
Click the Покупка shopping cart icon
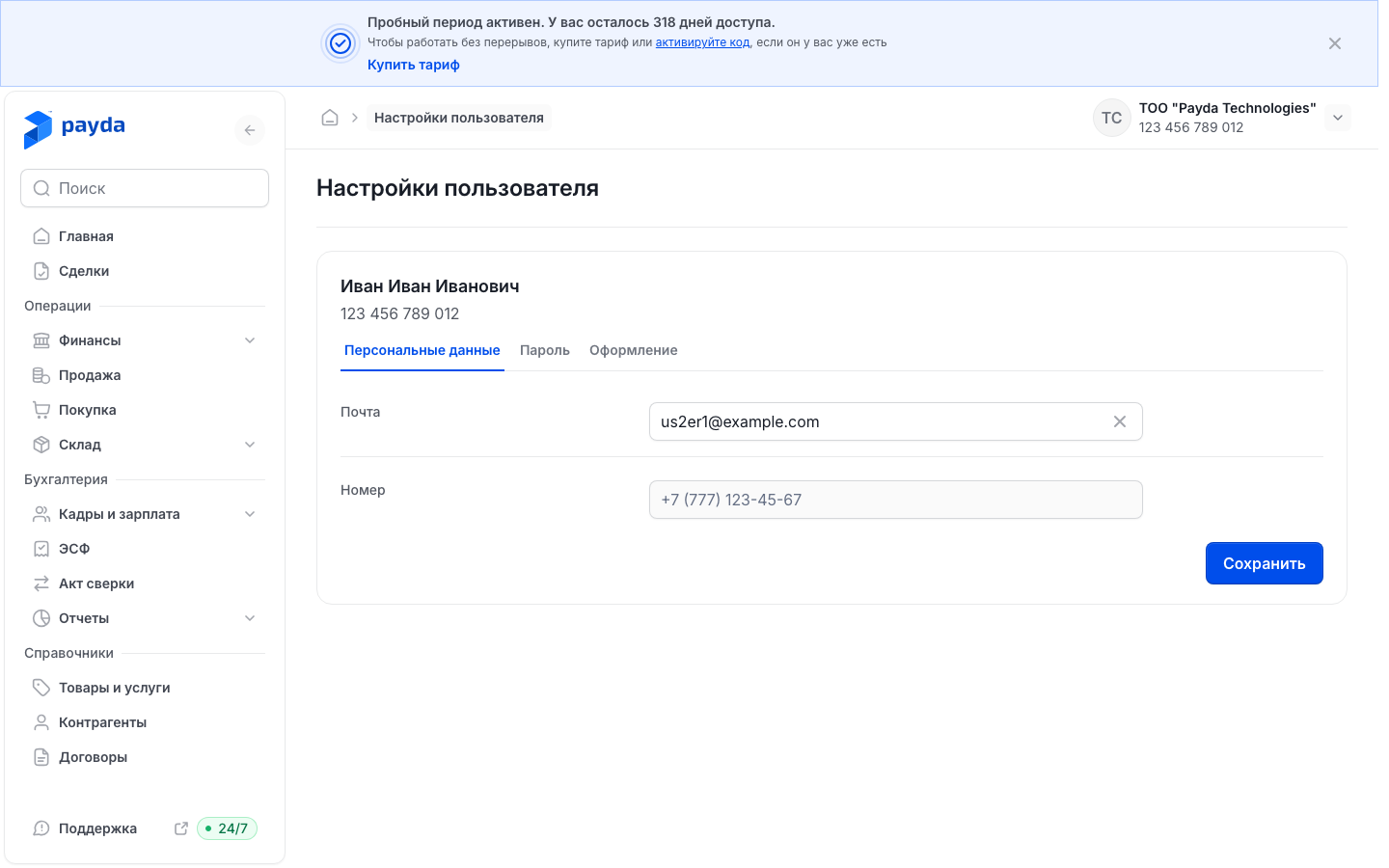[41, 410]
